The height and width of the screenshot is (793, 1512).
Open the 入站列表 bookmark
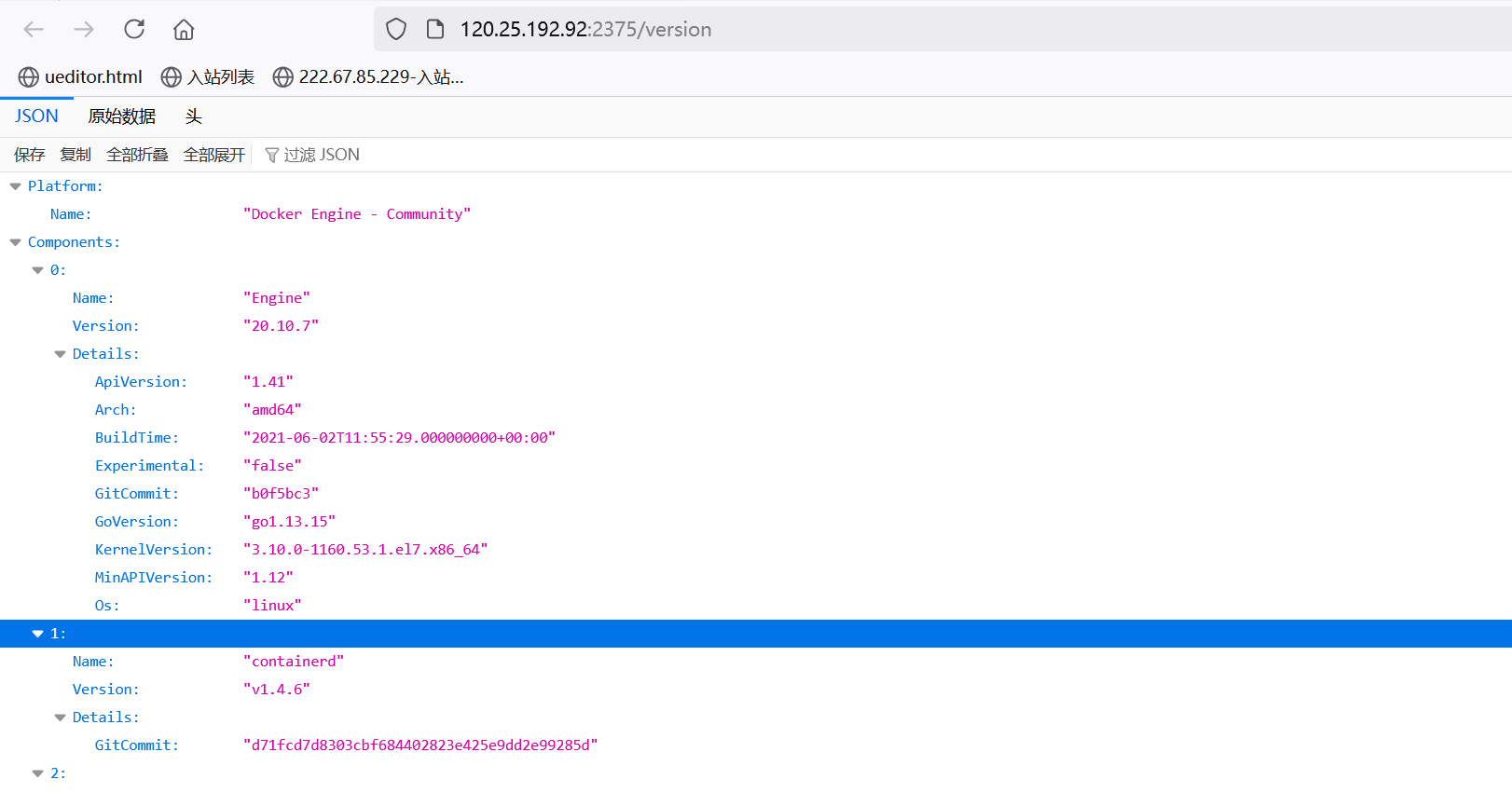pos(208,77)
